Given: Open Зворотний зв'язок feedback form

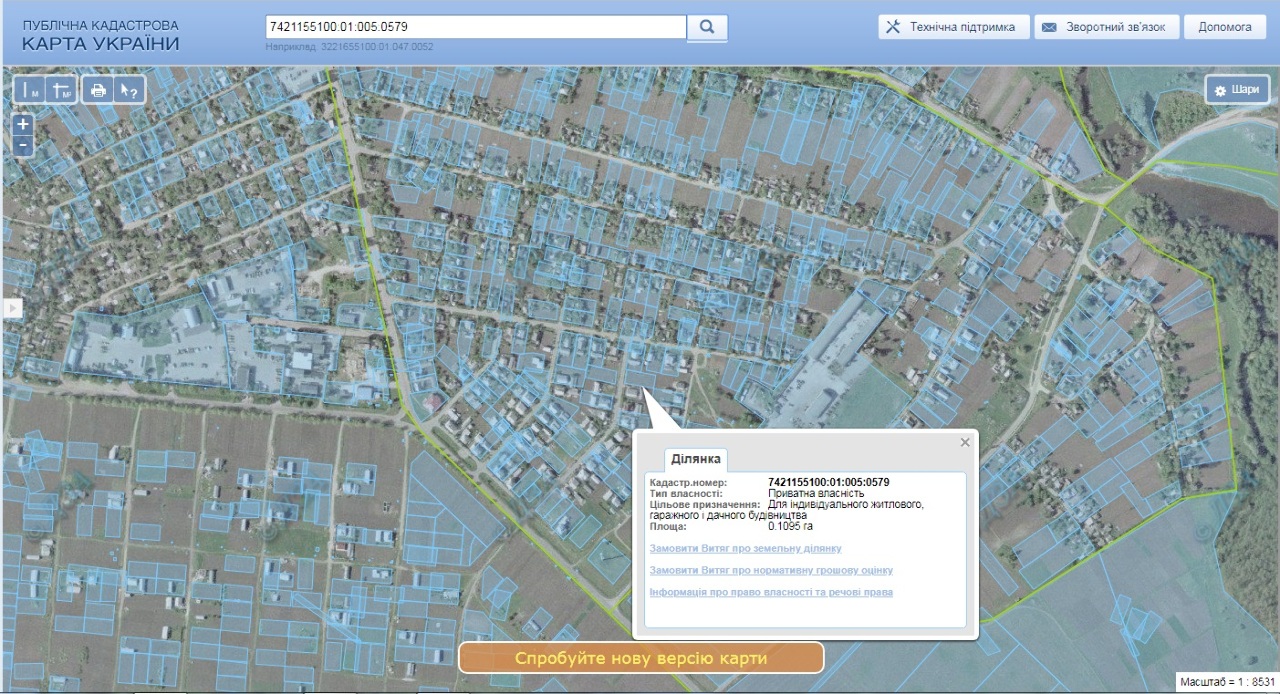Looking at the screenshot, I should [1106, 27].
